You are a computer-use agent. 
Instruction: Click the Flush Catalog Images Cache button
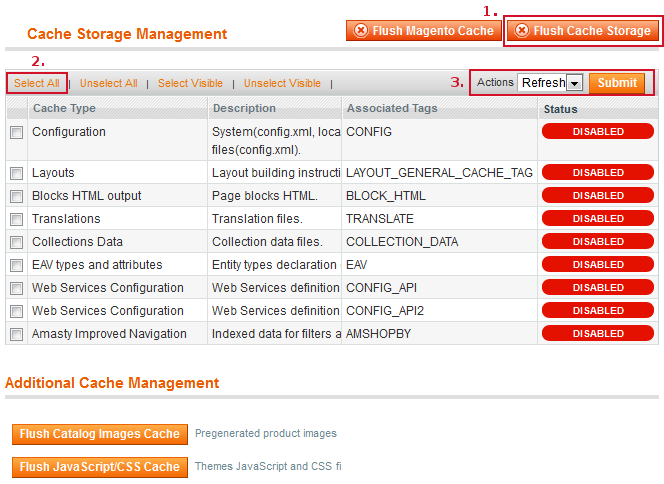[99, 434]
